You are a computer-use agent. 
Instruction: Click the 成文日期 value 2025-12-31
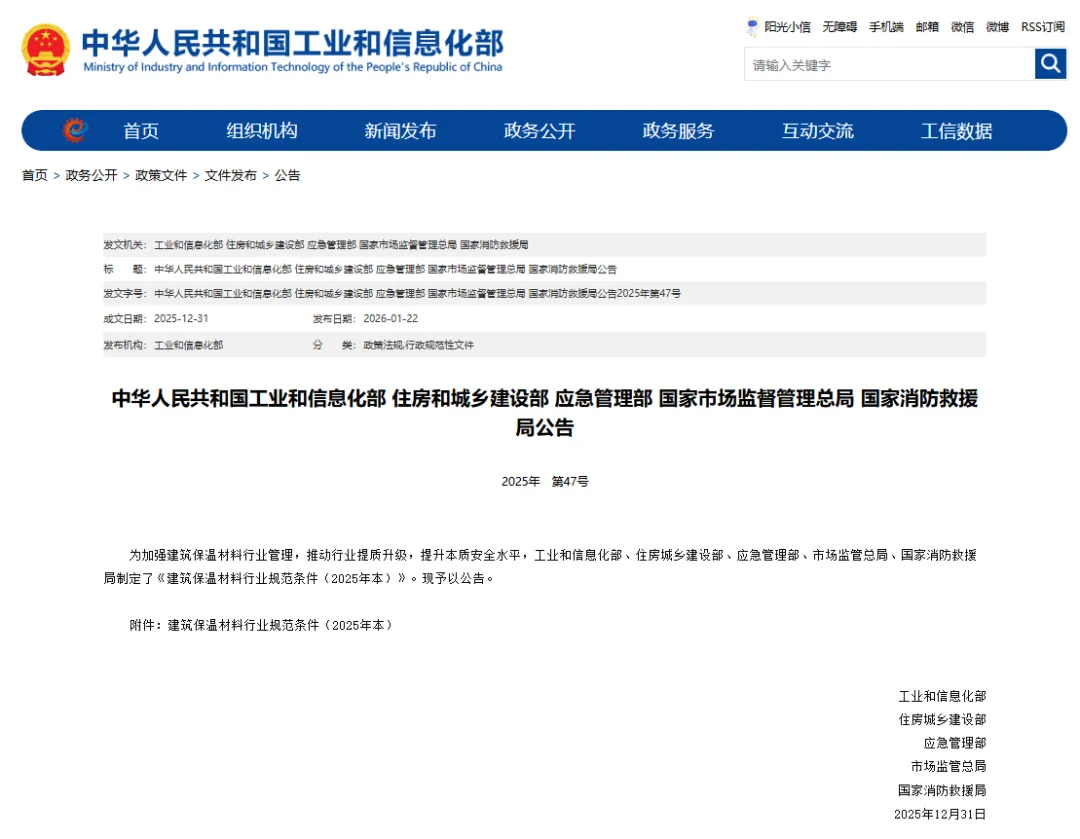click(x=181, y=318)
